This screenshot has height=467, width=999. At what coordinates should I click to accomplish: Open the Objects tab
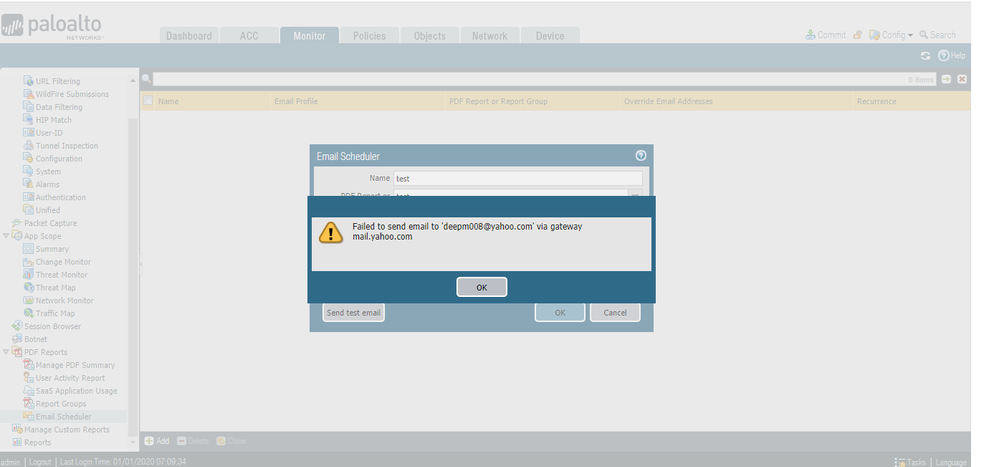(429, 36)
